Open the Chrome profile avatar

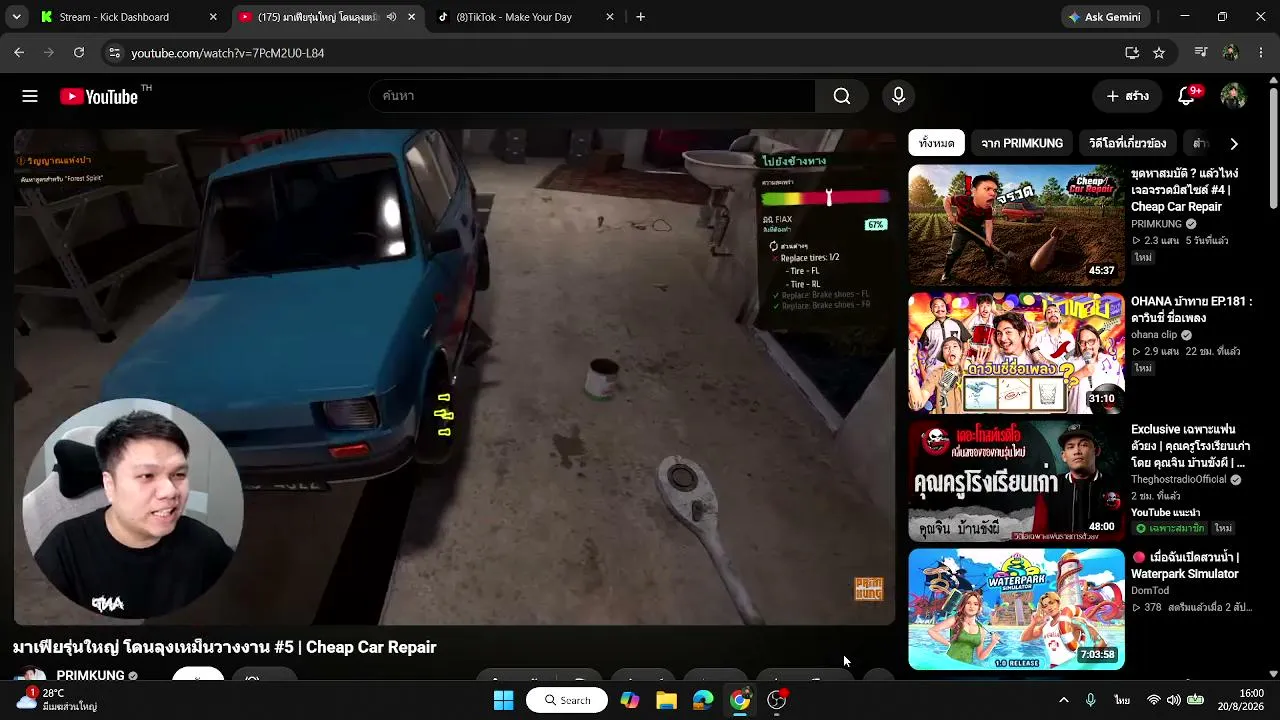click(1231, 53)
